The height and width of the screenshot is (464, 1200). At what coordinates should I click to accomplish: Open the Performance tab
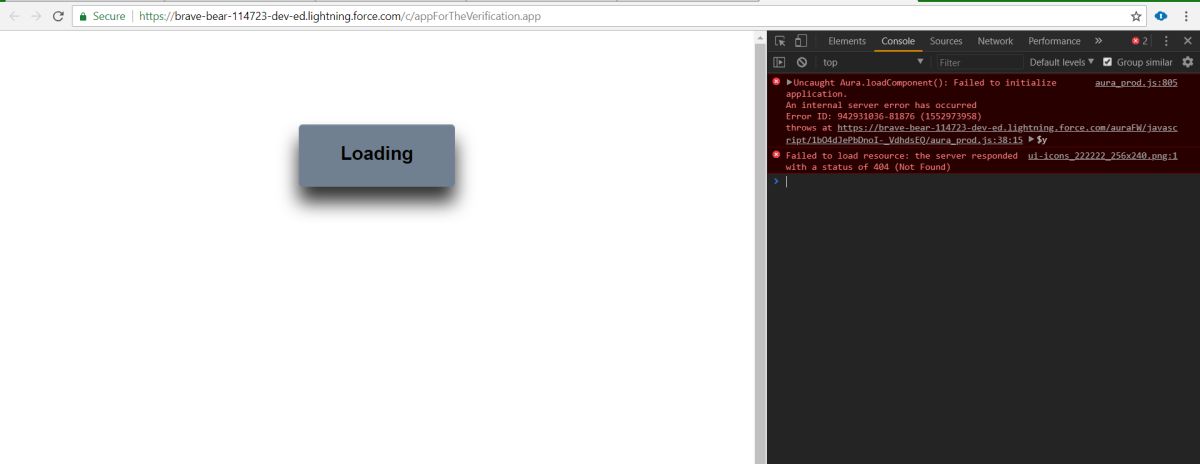click(x=1054, y=41)
